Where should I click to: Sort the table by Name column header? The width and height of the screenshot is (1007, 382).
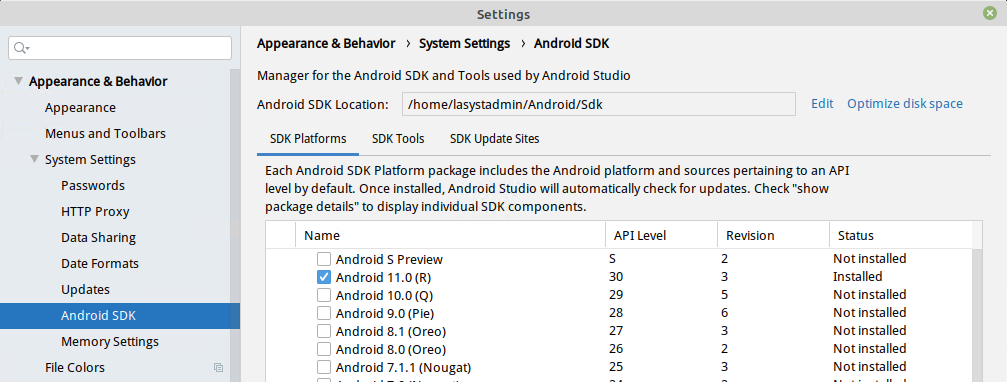tap(450, 236)
